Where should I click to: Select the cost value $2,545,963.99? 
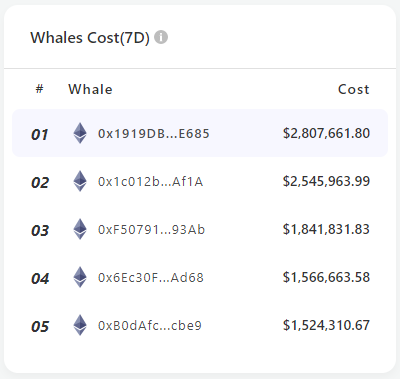[326, 181]
